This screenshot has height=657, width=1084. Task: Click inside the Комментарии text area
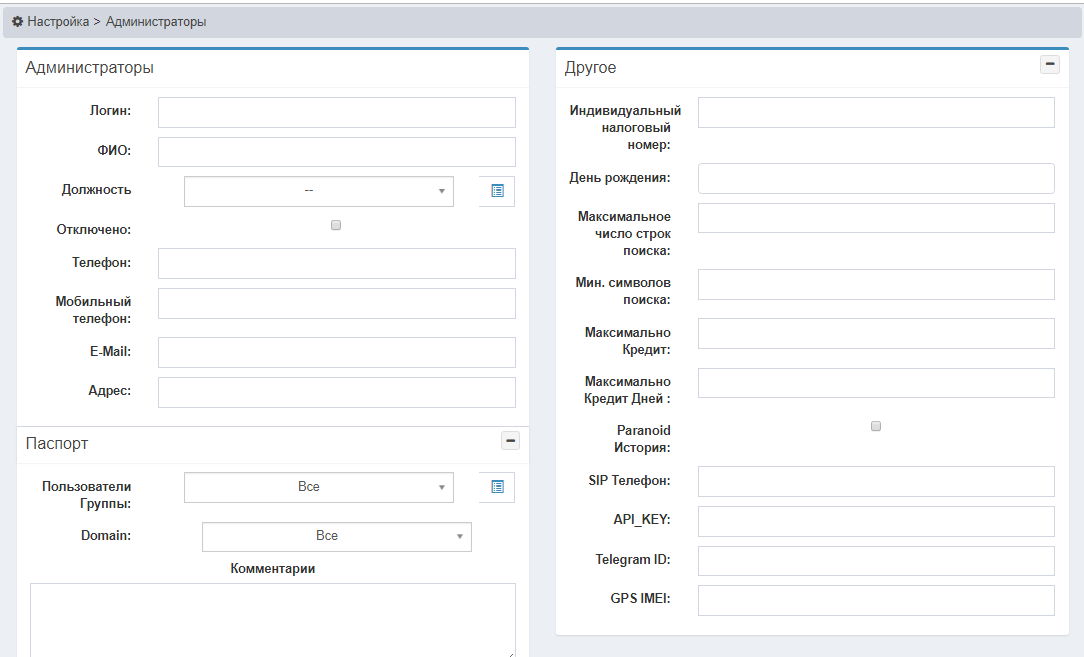pos(272,618)
